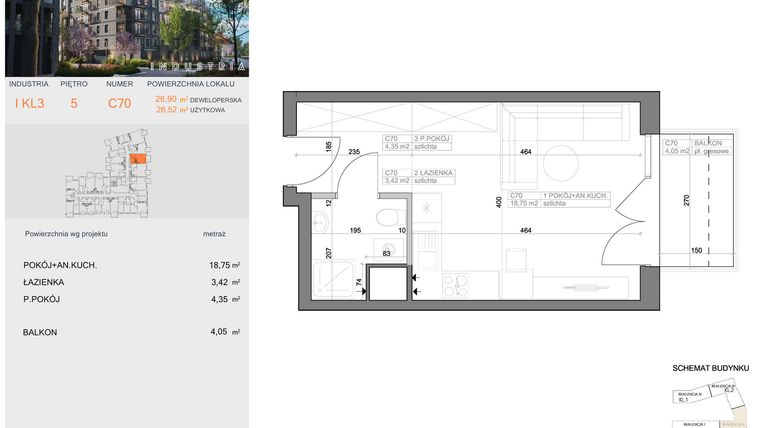This screenshot has width=760, height=428.
Task: Click the ventilation shaft box
Action: 388,283
